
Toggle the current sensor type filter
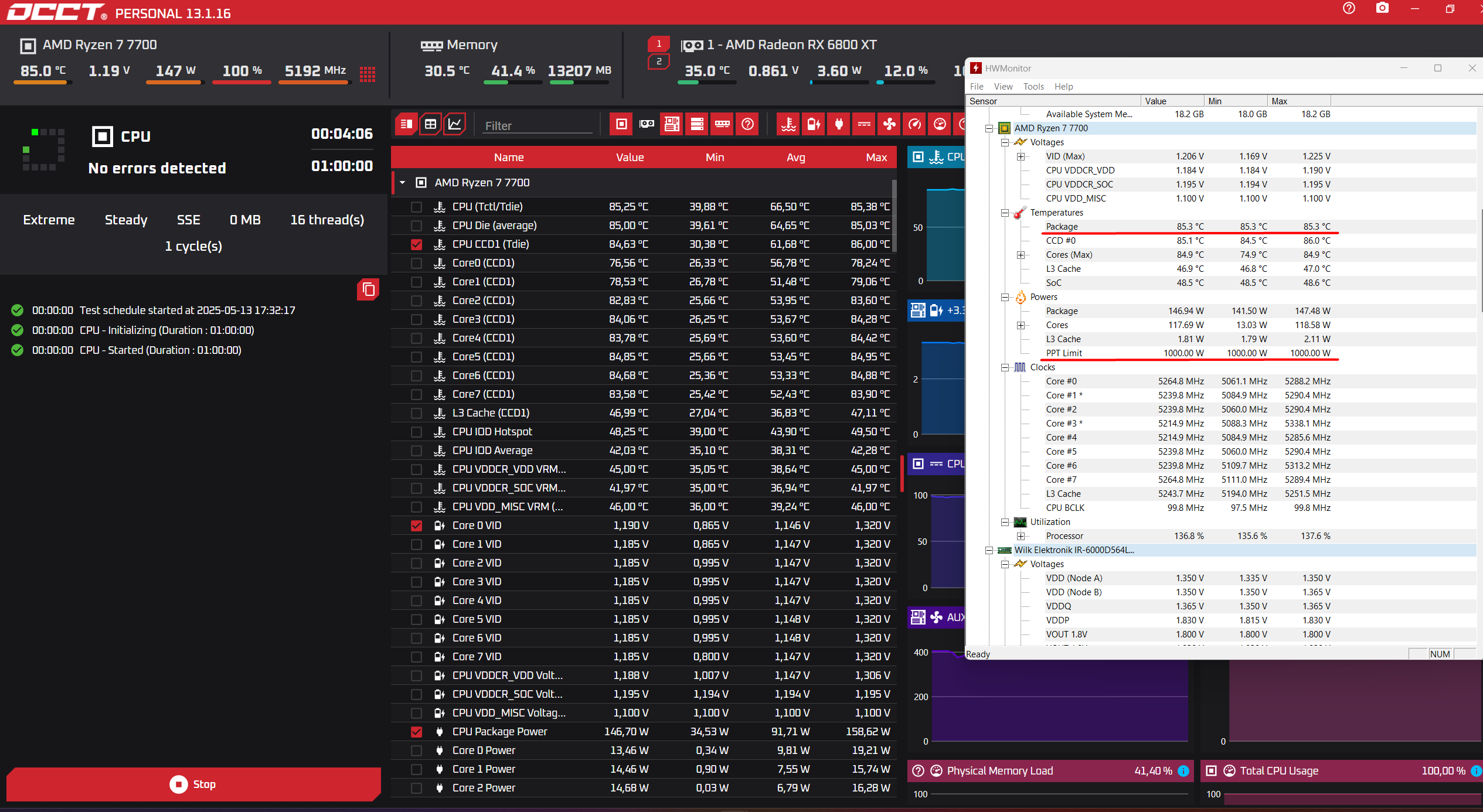[x=864, y=124]
